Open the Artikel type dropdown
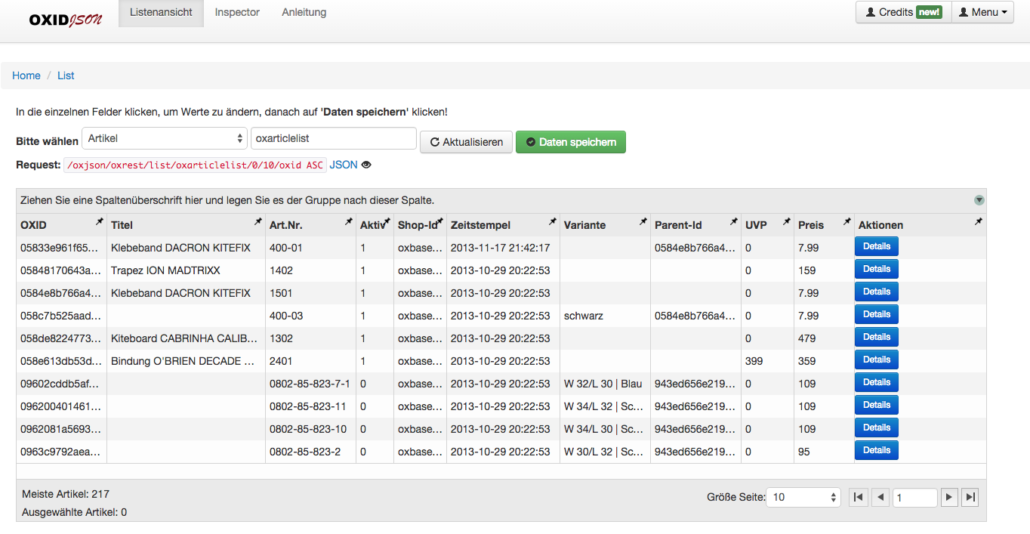 click(164, 139)
